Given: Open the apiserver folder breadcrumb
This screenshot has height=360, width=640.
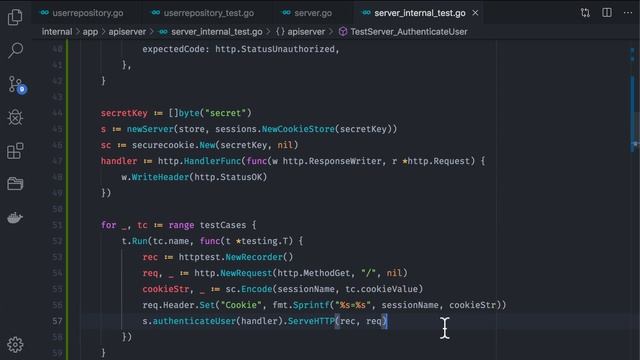Looking at the screenshot, I should coord(127,32).
